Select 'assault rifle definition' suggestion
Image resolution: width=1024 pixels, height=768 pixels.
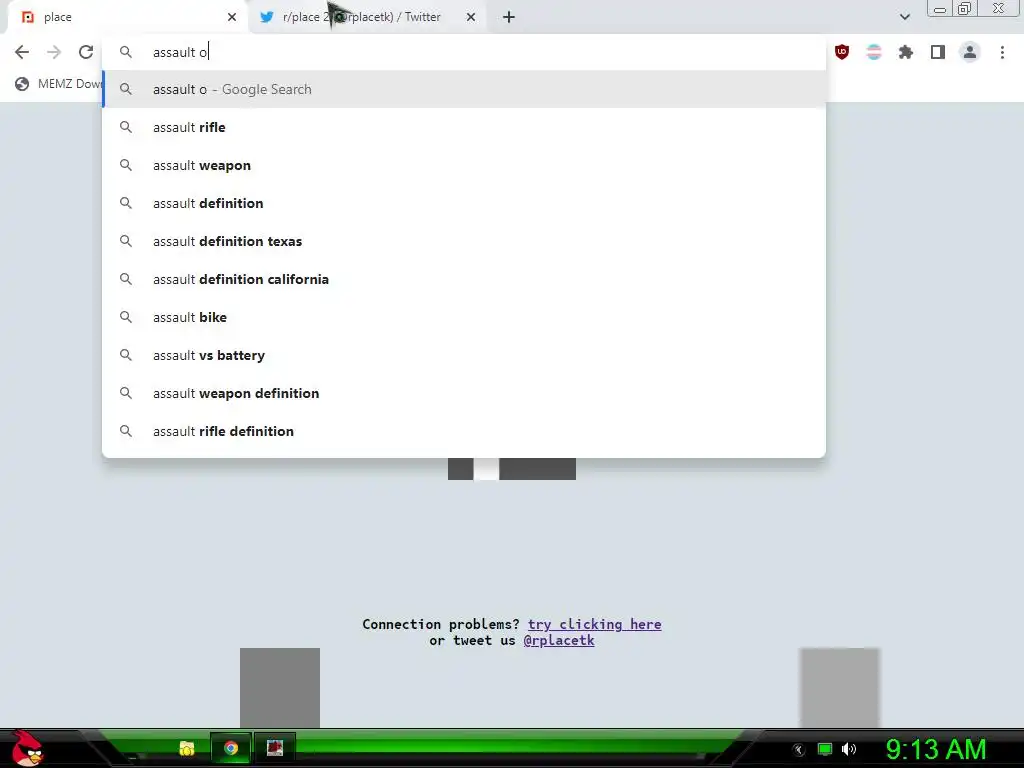coord(464,431)
